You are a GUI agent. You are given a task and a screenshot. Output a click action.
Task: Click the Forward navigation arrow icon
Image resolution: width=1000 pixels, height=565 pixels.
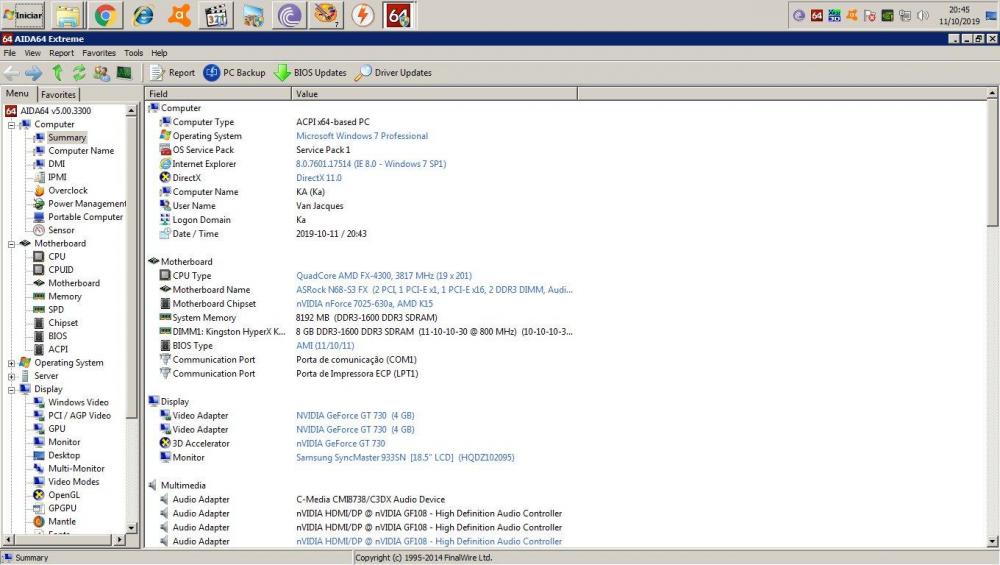[x=34, y=73]
